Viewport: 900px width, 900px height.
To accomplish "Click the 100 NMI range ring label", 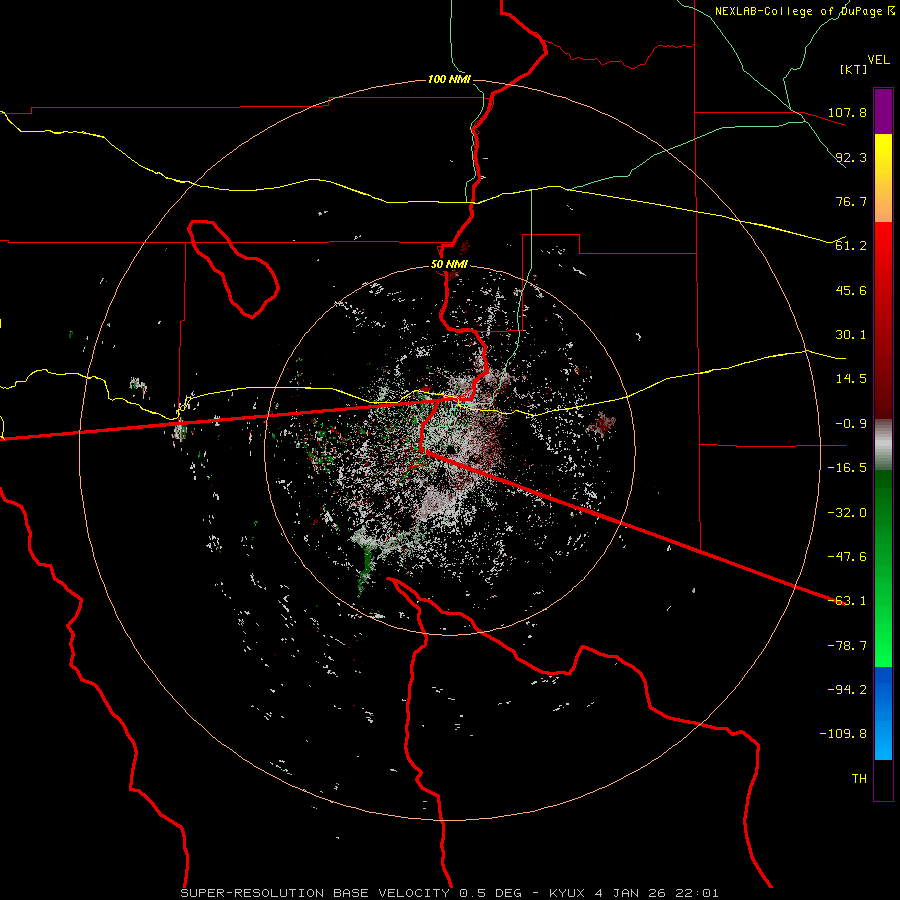I will (449, 79).
